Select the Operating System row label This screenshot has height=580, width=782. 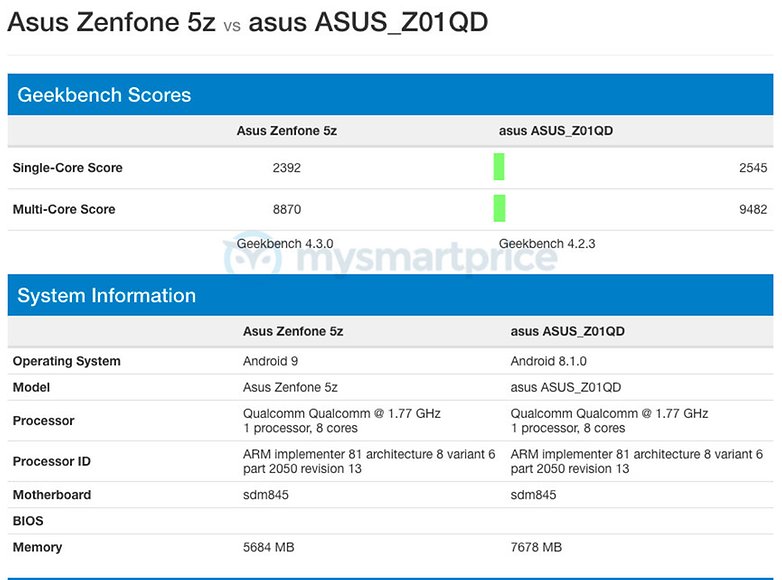click(66, 361)
